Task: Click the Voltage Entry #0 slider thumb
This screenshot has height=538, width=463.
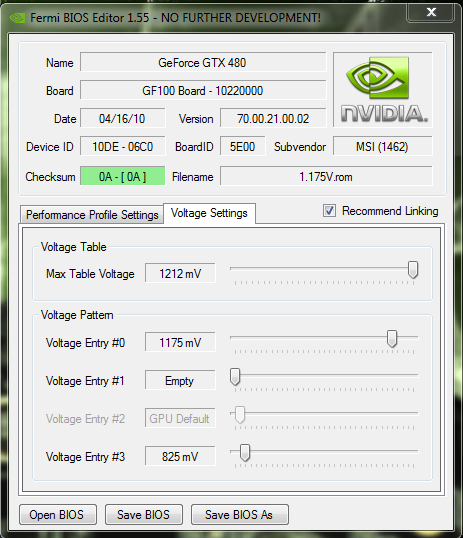Action: coord(392,339)
